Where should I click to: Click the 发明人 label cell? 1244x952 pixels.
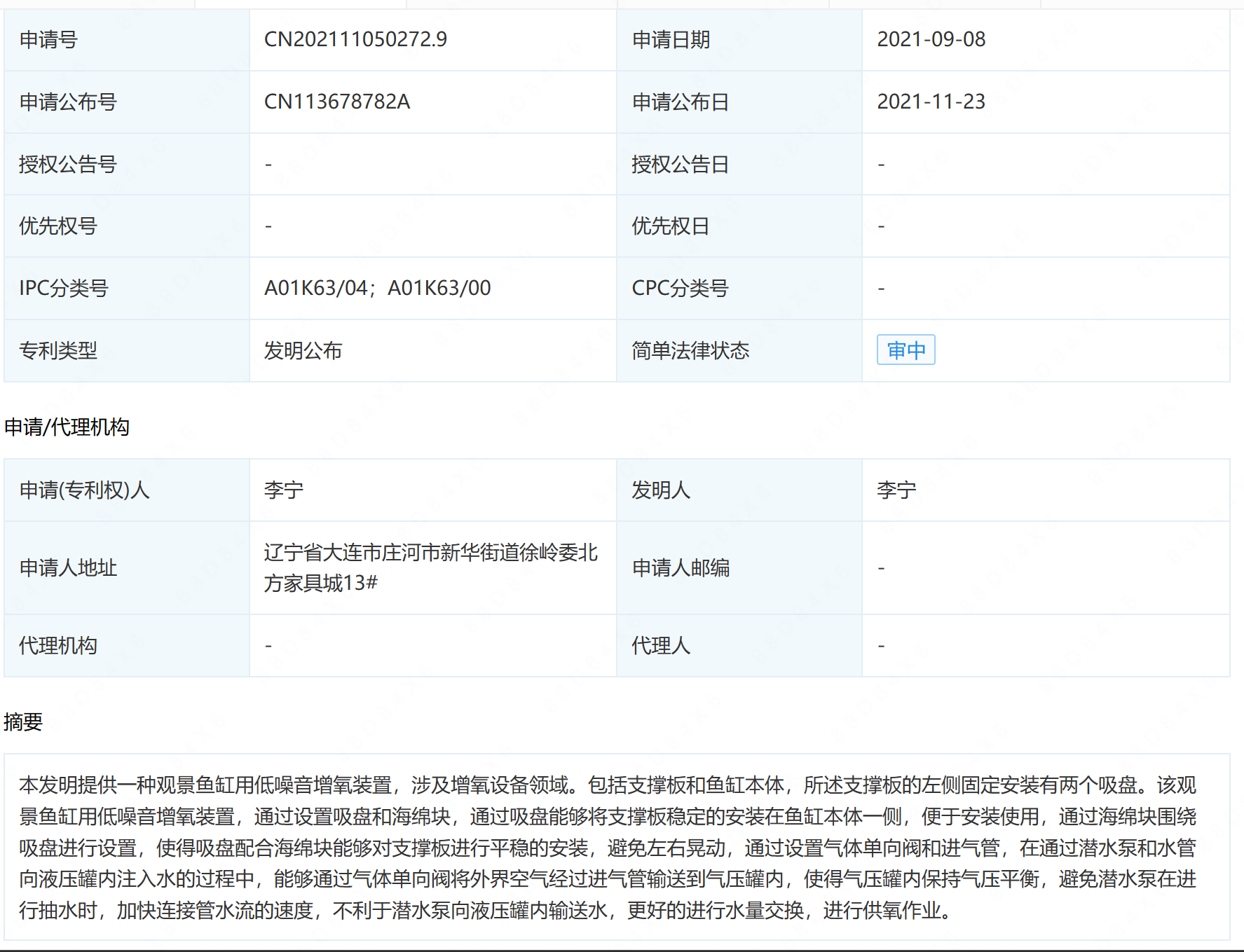[739, 490]
